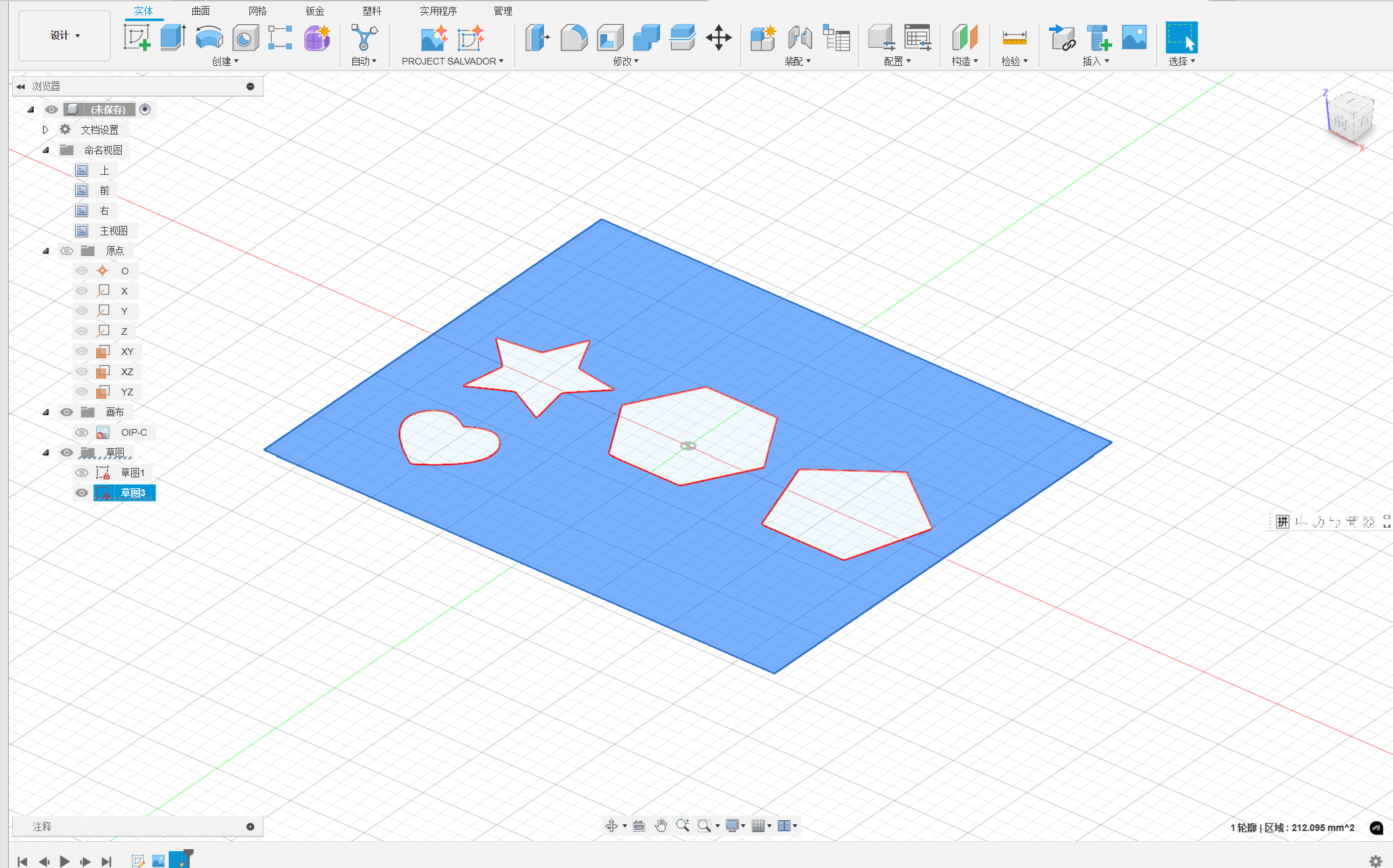Toggle visibility of the 原点 folder
This screenshot has width=1393, height=868.
[67, 251]
